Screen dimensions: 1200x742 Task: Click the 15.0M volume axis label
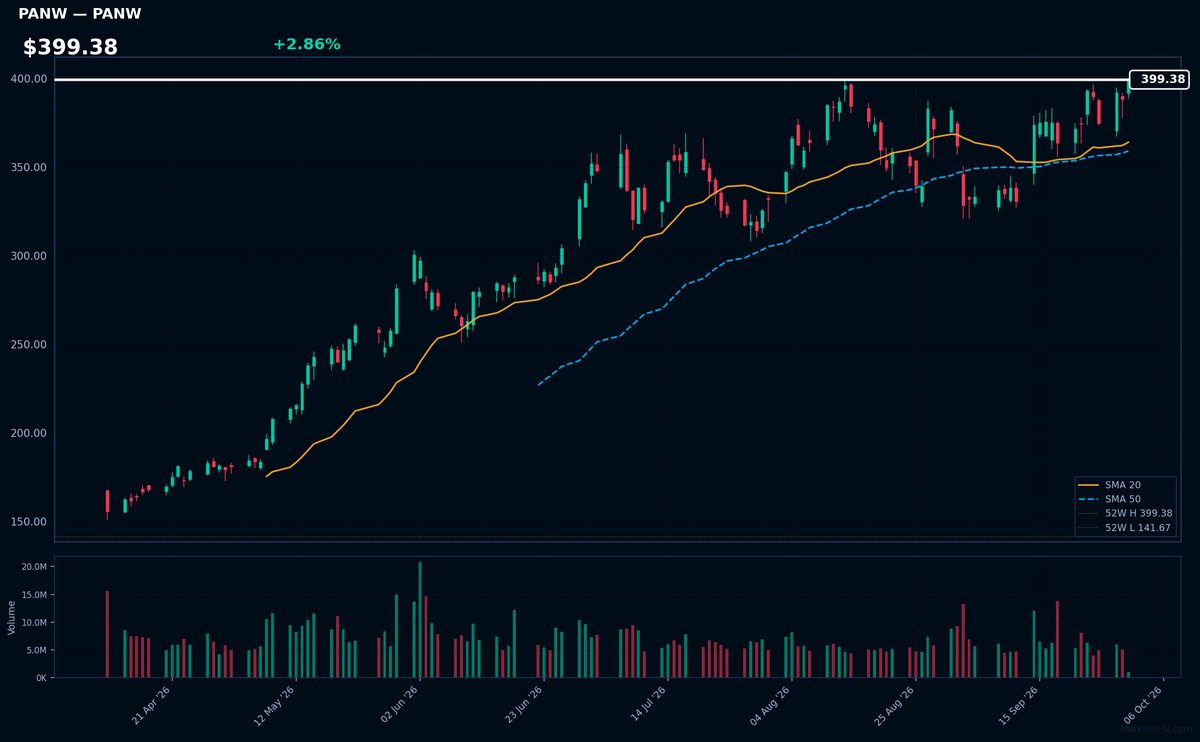34,595
